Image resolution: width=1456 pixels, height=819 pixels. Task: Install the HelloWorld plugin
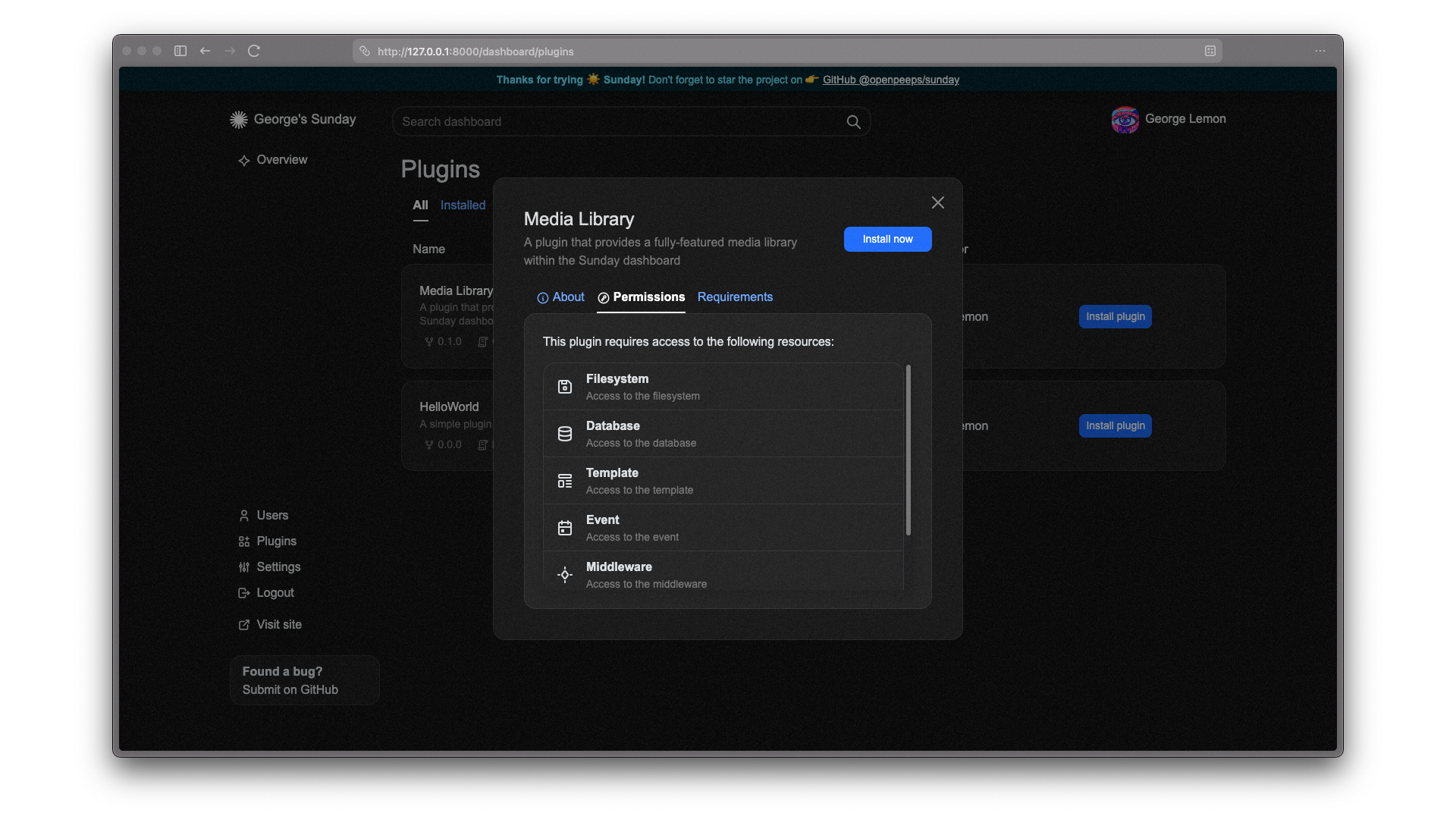coord(1115,425)
